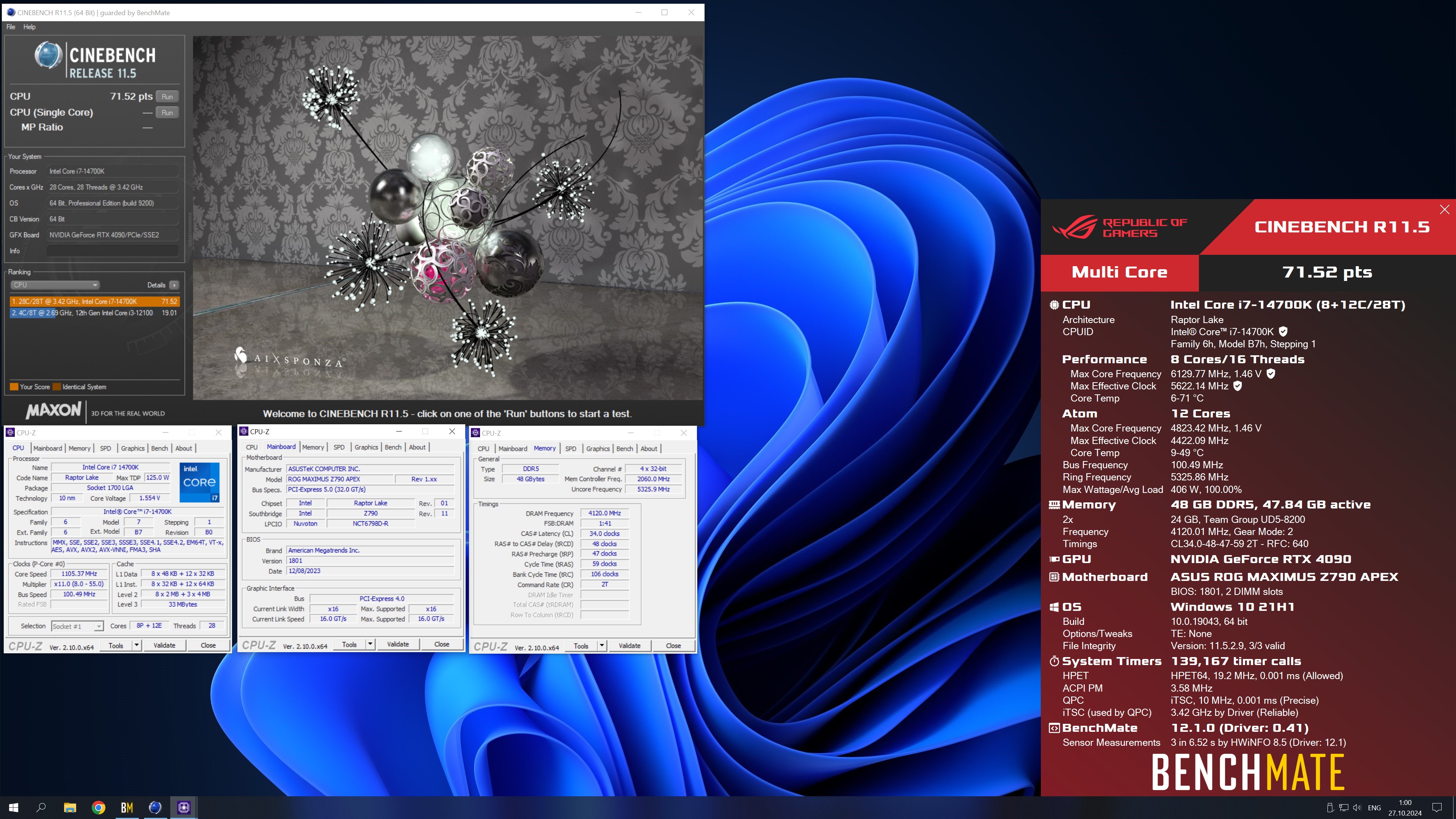Viewport: 1456px width, 819px height.
Task: Click the Identical System legend swatch
Action: coord(56,387)
